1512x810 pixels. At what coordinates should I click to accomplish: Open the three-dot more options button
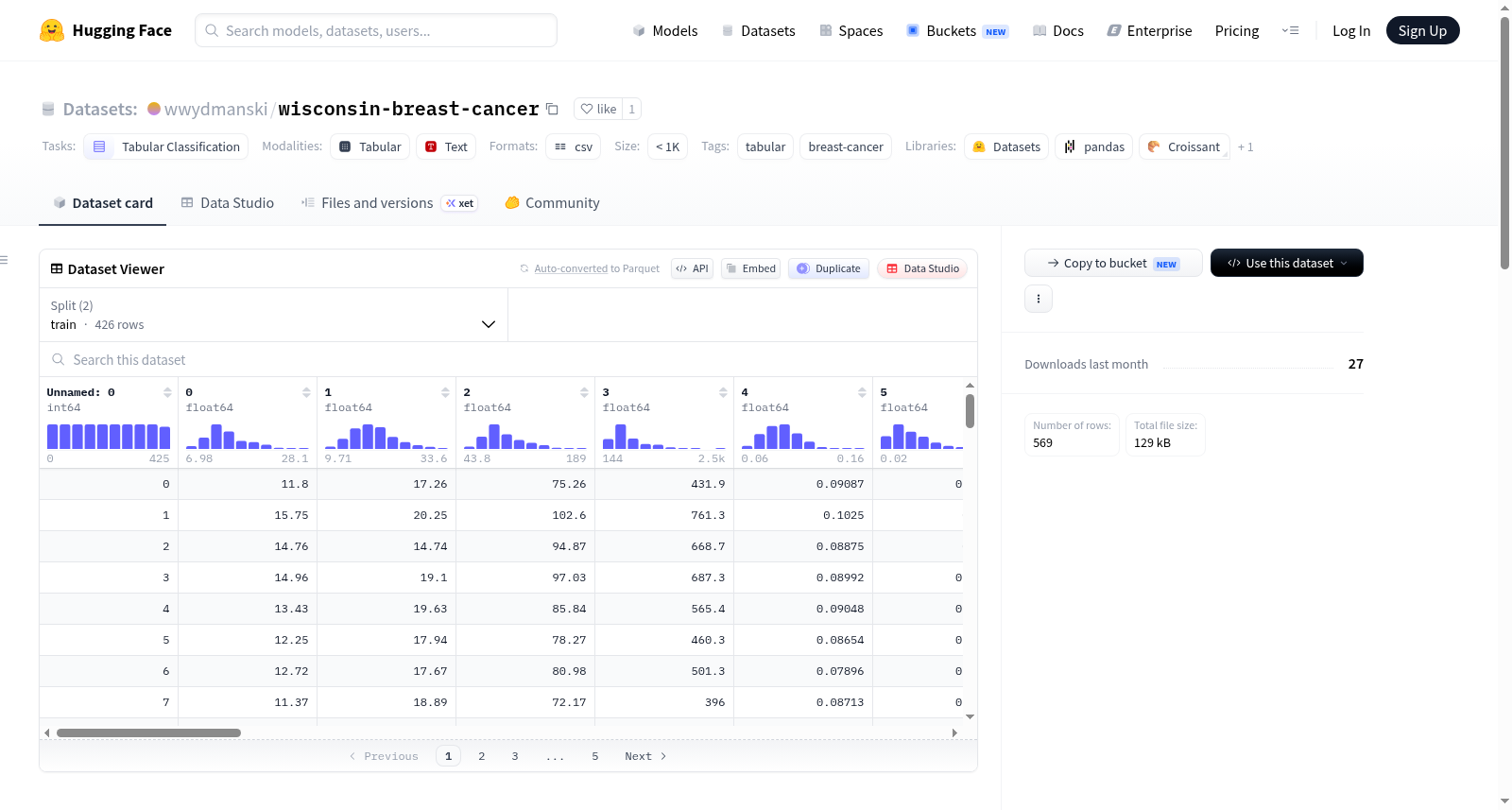point(1039,299)
